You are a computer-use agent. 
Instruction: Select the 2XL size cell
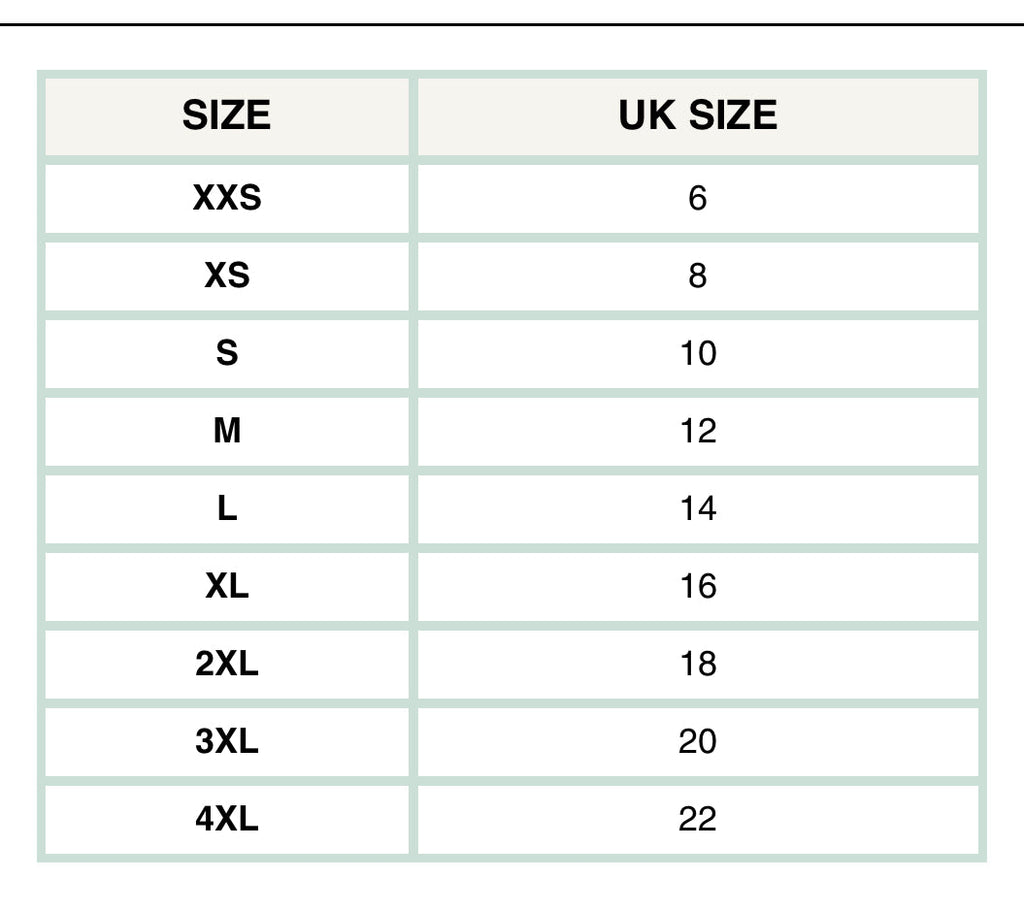tap(227, 664)
